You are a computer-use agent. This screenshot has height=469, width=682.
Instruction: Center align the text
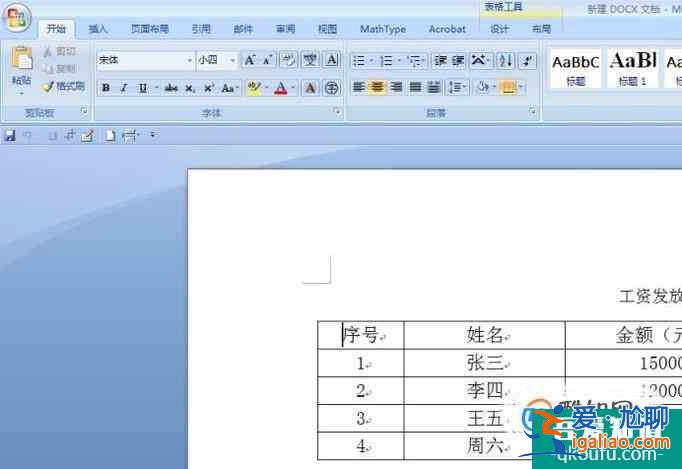coord(377,87)
